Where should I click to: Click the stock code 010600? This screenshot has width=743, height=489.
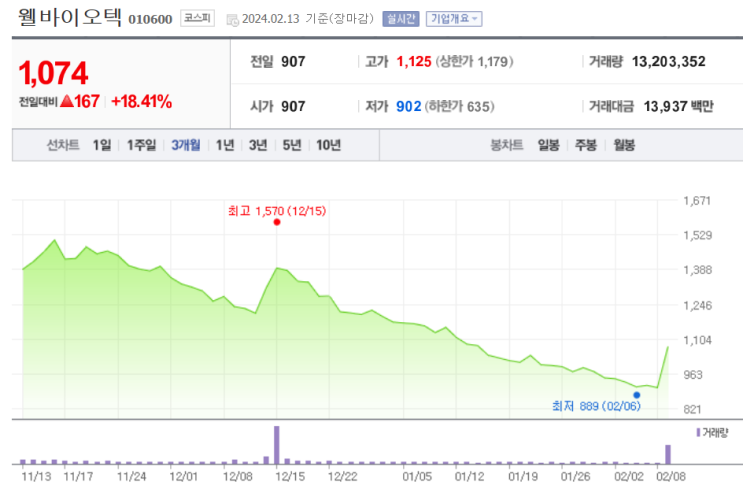(x=150, y=19)
